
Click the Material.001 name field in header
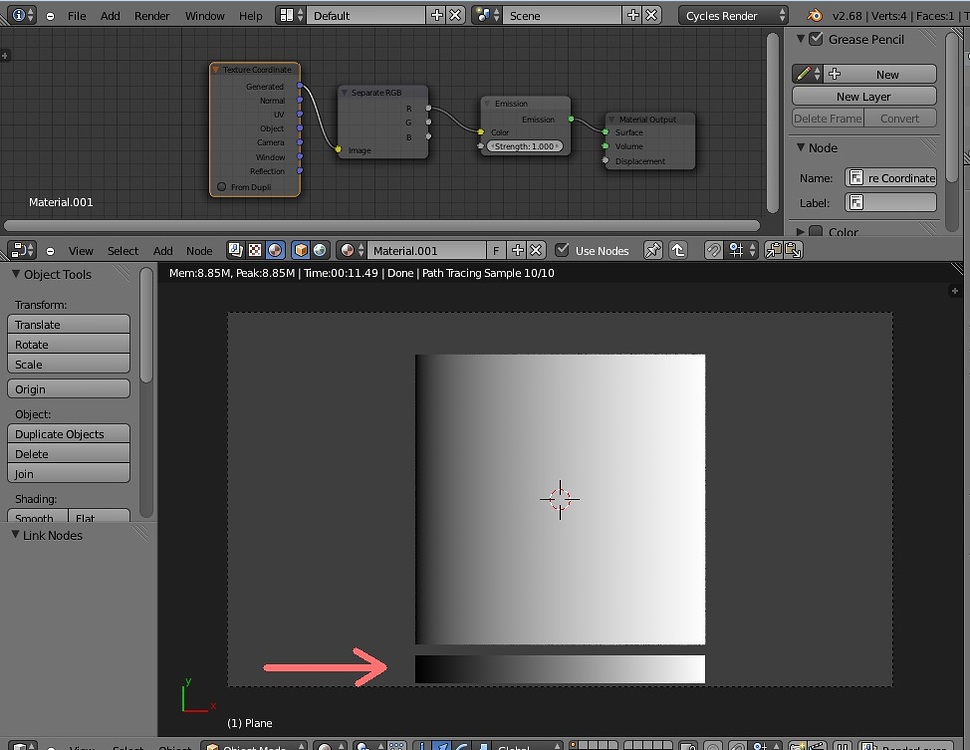tap(427, 250)
